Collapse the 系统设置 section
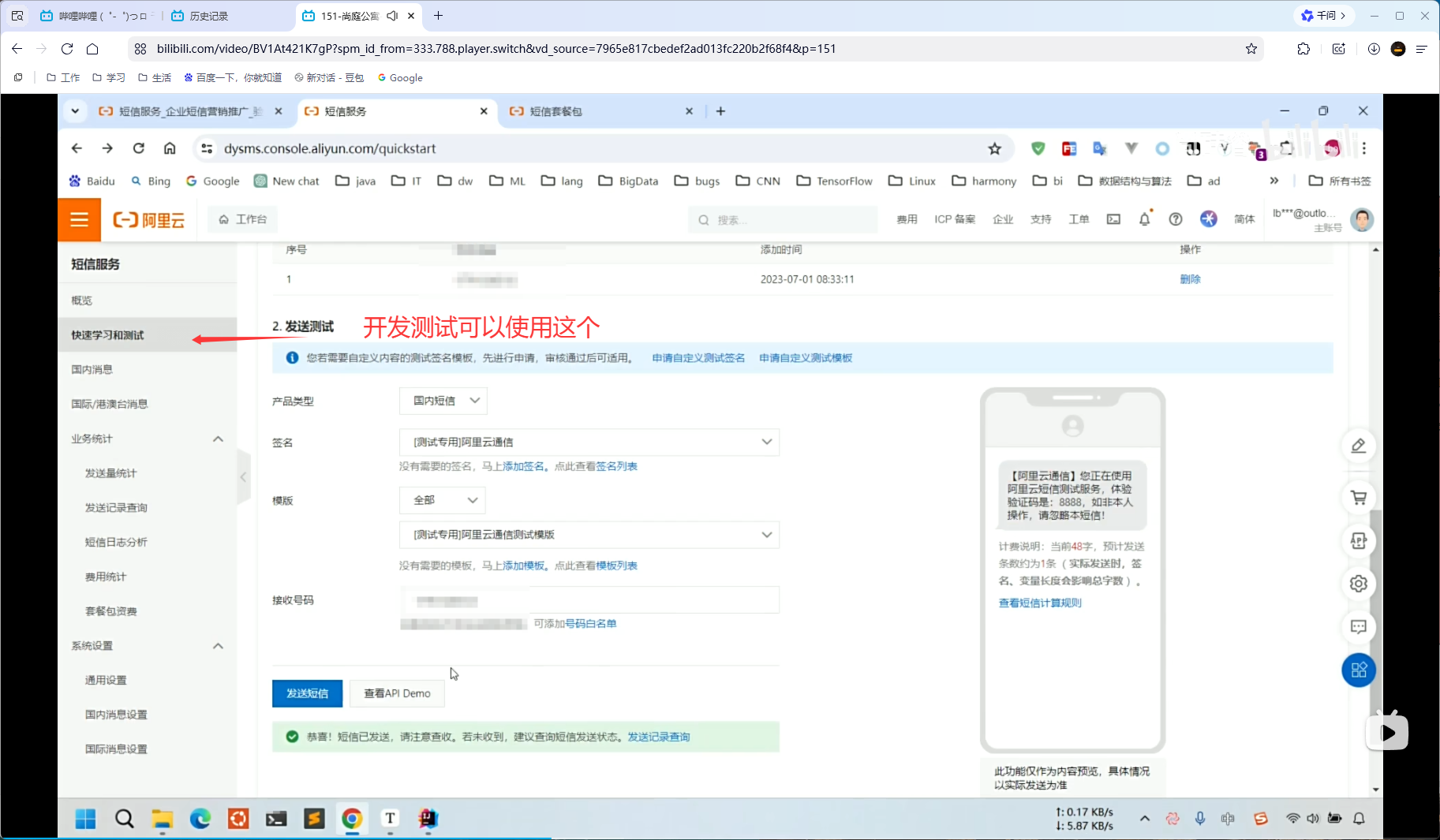This screenshot has height=840, width=1440. point(219,646)
